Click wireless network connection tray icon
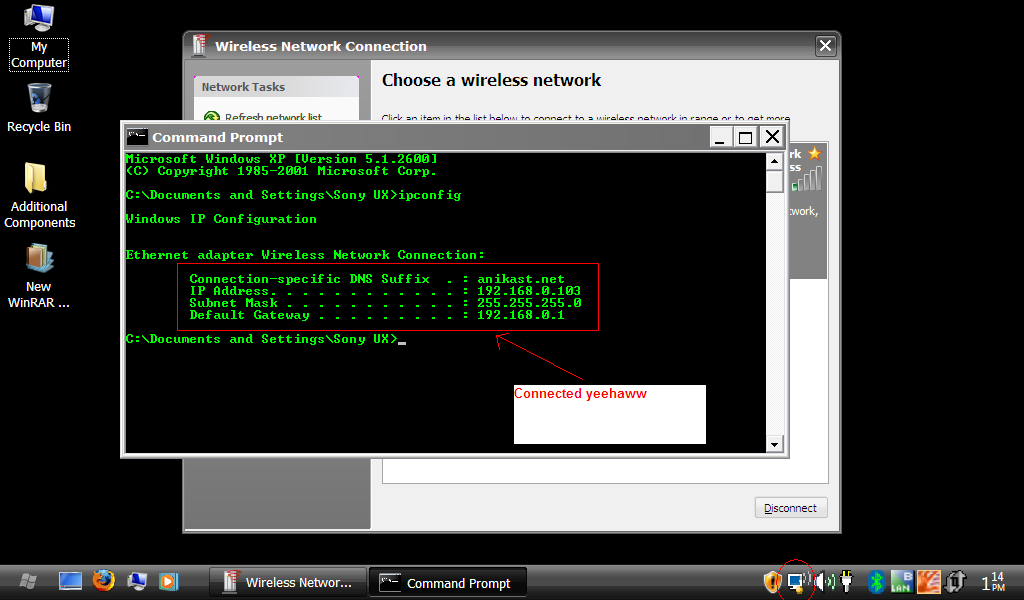This screenshot has width=1024, height=600. [797, 581]
